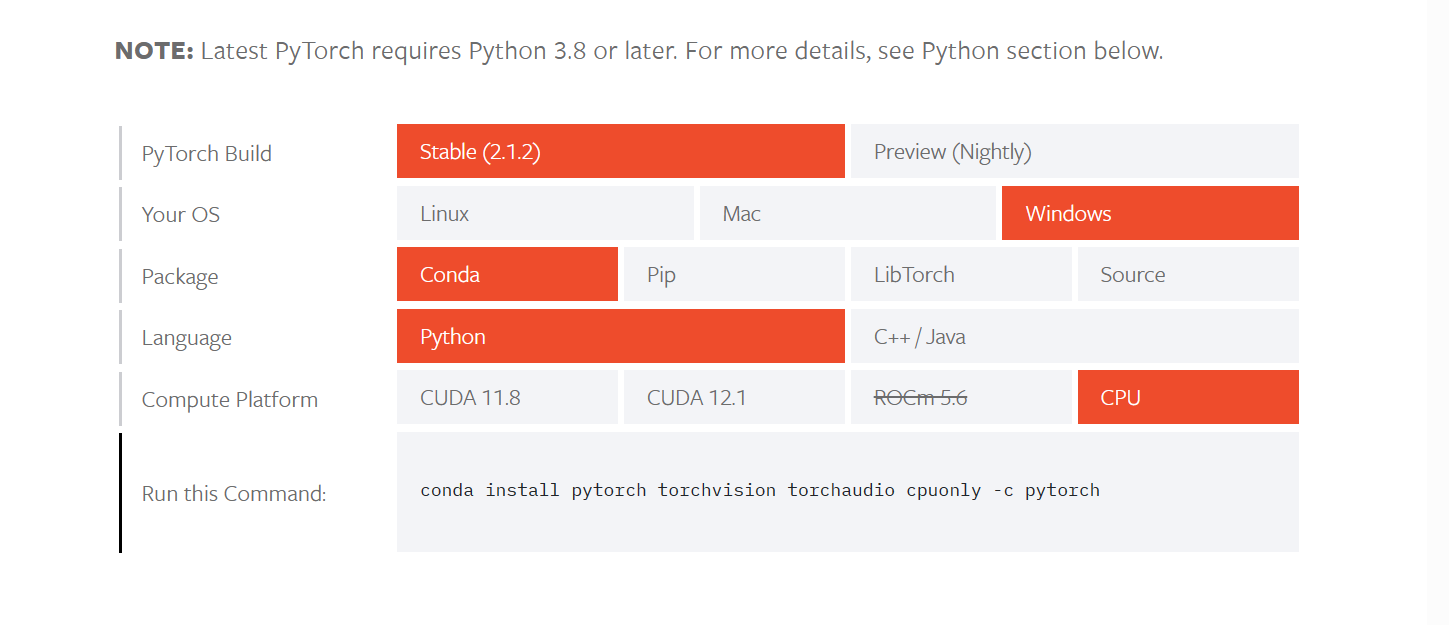The height and width of the screenshot is (625, 1449).
Task: Choose the Conda package option
Action: pos(507,274)
